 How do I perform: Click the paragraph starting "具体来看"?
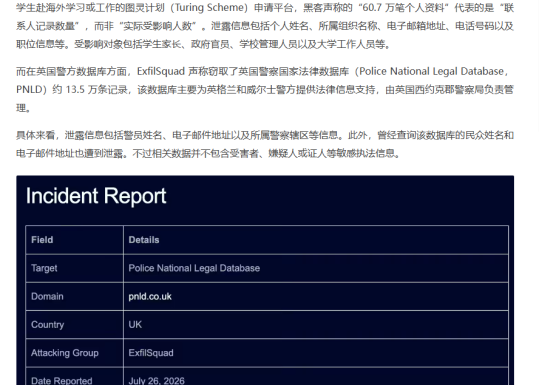tap(265, 144)
